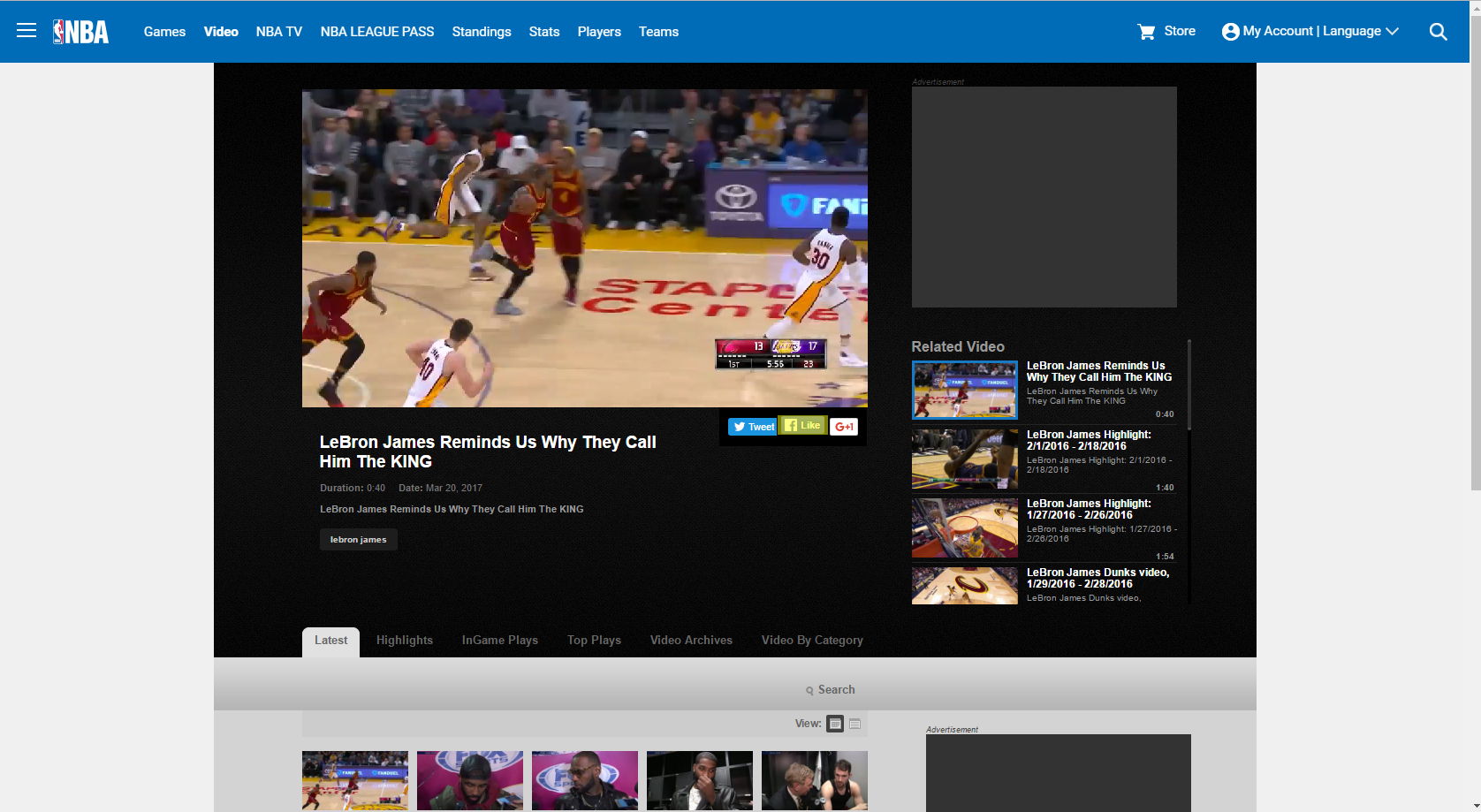Switch to the Highlights tab

click(x=405, y=641)
